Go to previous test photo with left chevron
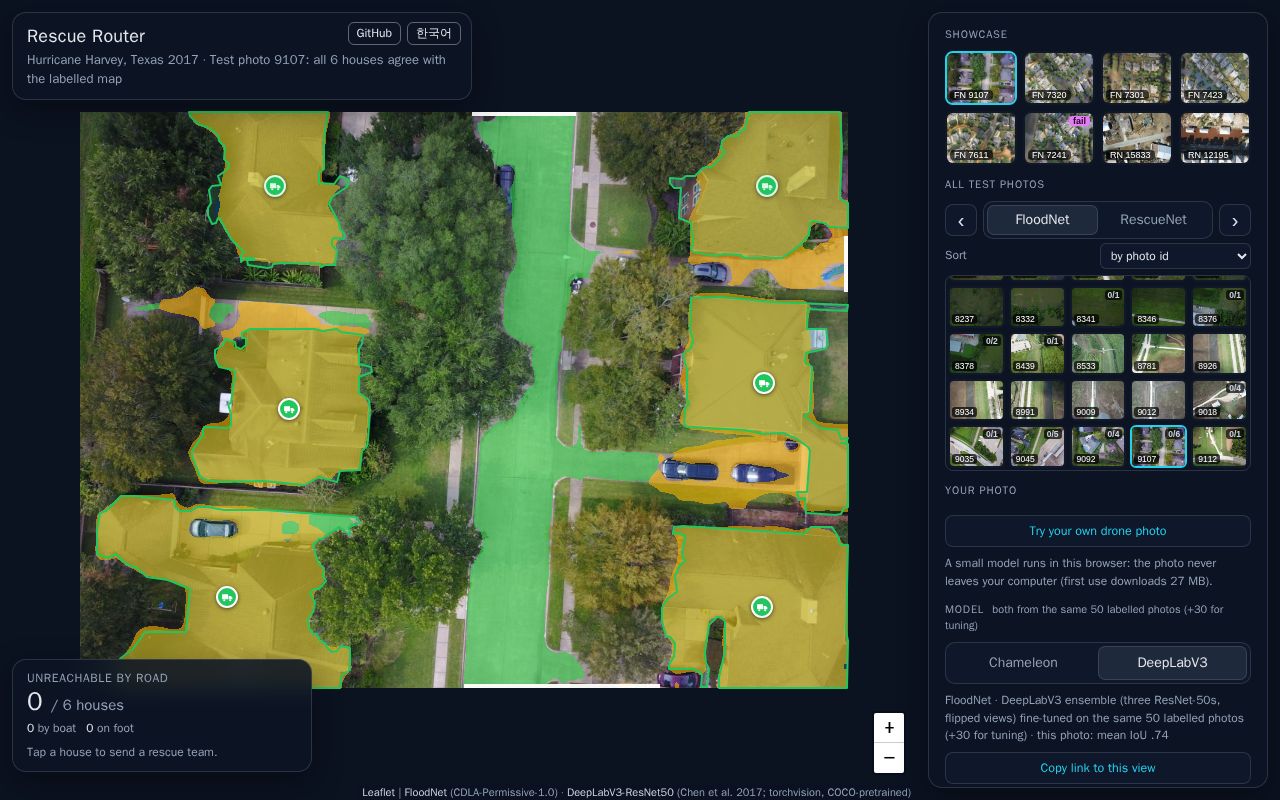 point(961,220)
